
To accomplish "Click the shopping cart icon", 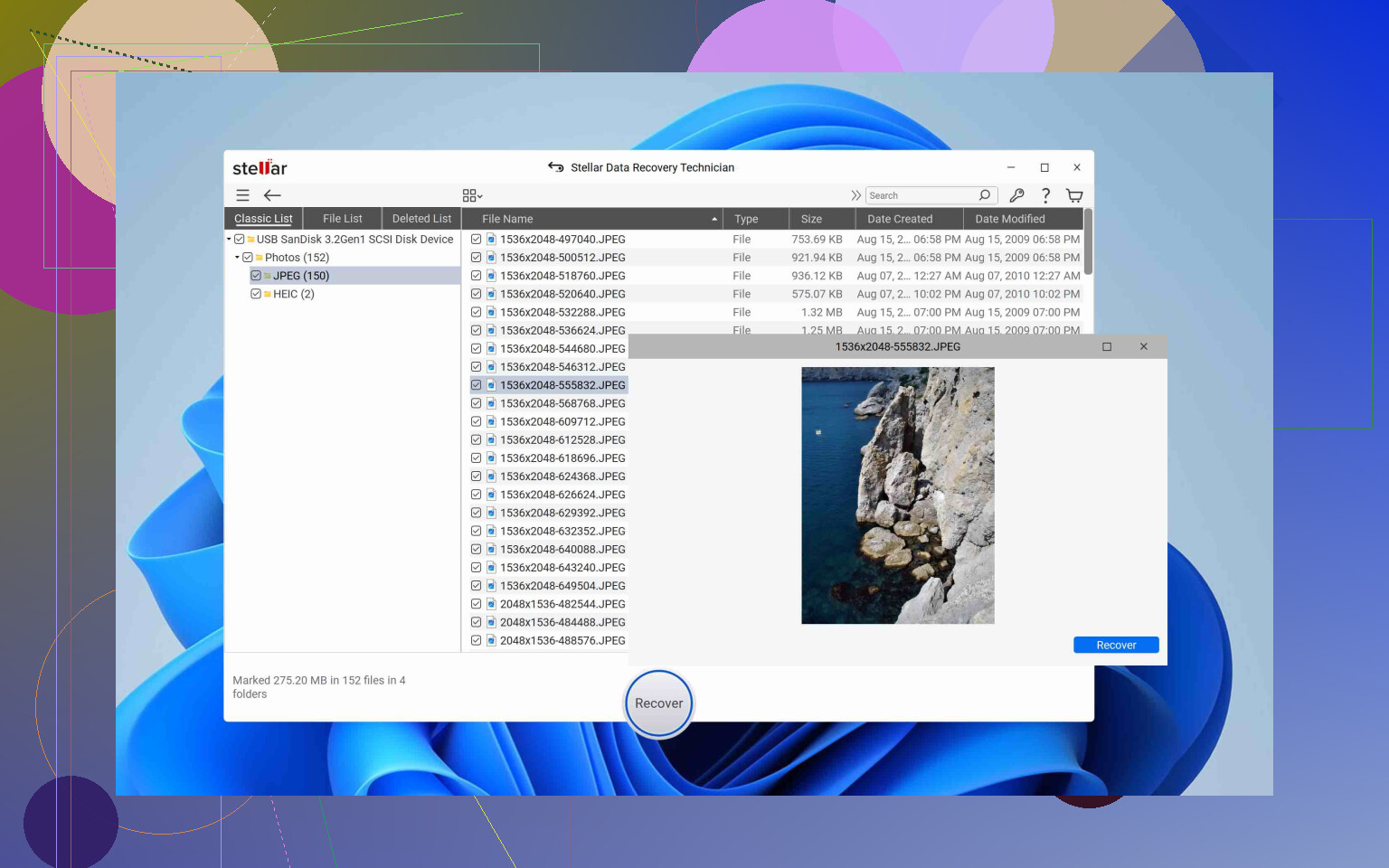I will [x=1074, y=195].
